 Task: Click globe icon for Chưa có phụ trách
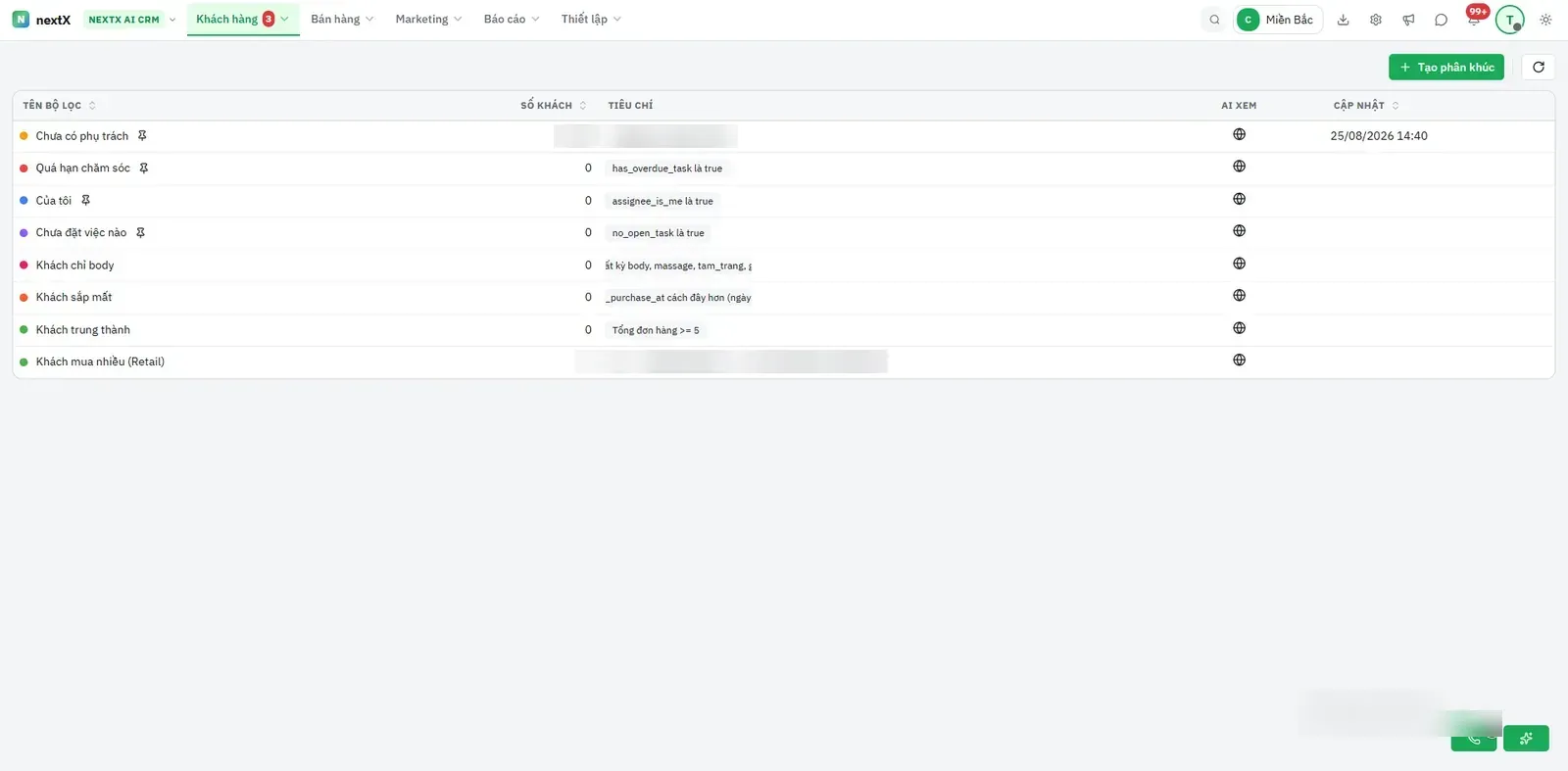[x=1239, y=134]
